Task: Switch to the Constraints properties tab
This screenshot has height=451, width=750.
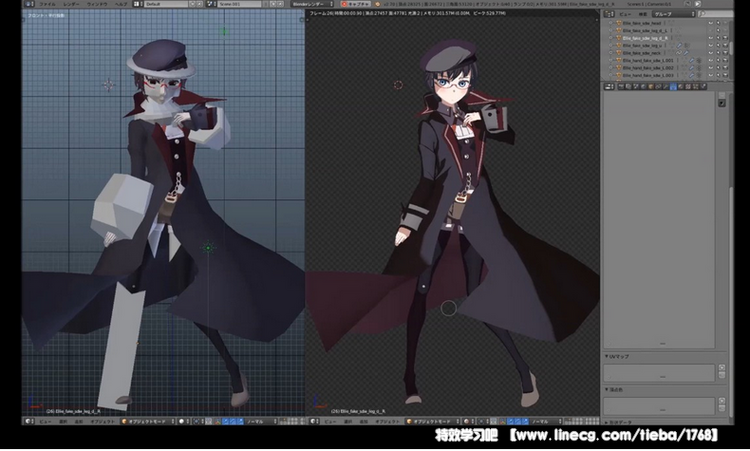Action: (658, 87)
